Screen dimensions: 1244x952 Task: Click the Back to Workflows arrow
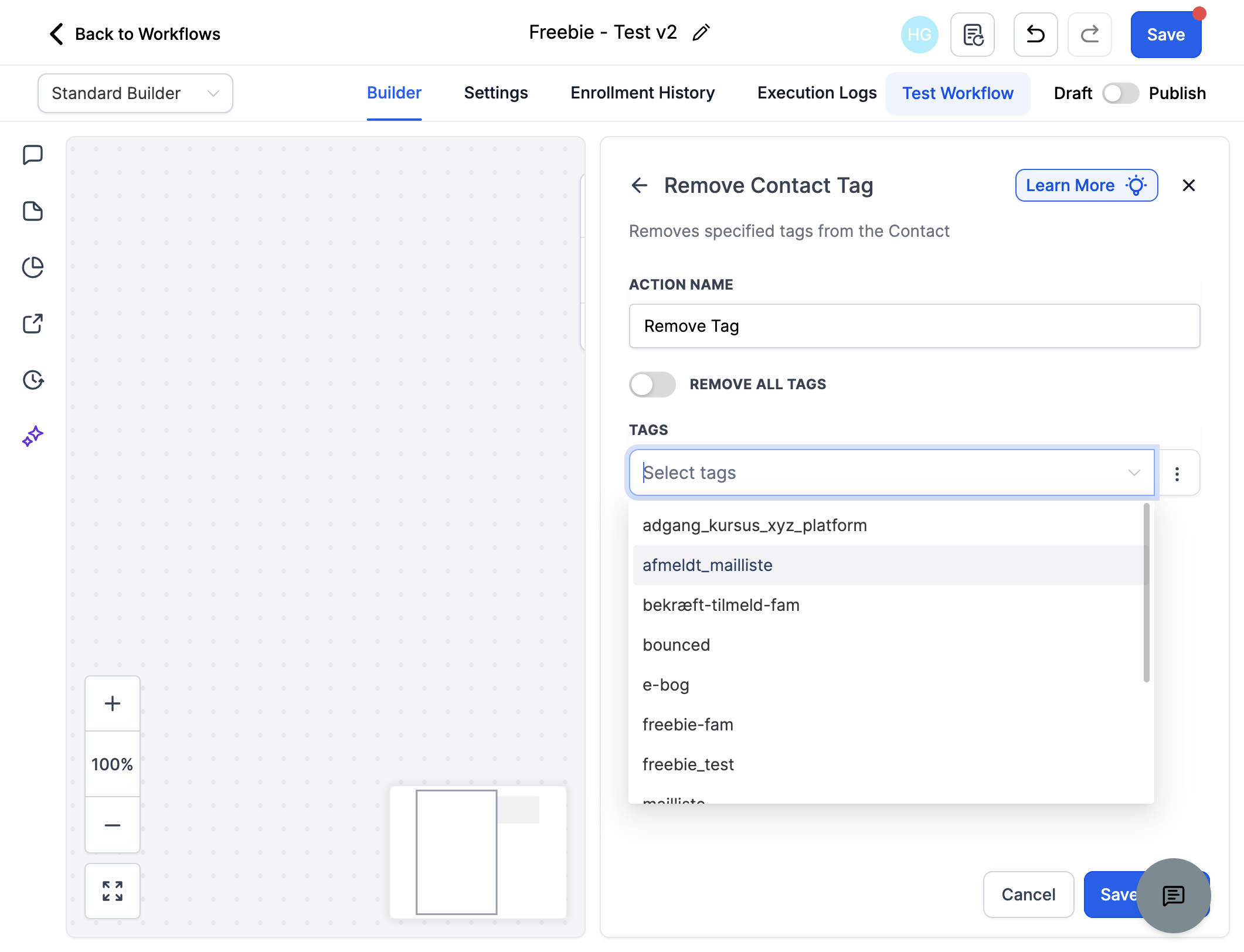(x=56, y=34)
